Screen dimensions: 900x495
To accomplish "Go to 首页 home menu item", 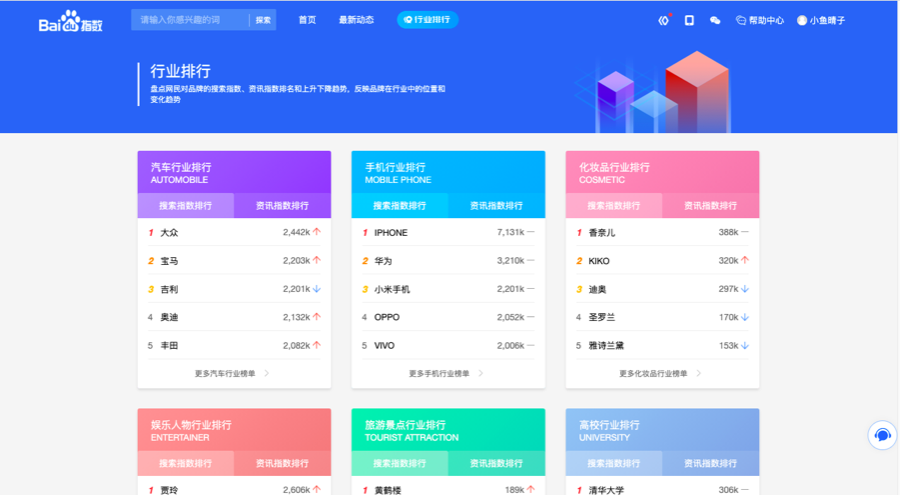I will (307, 20).
